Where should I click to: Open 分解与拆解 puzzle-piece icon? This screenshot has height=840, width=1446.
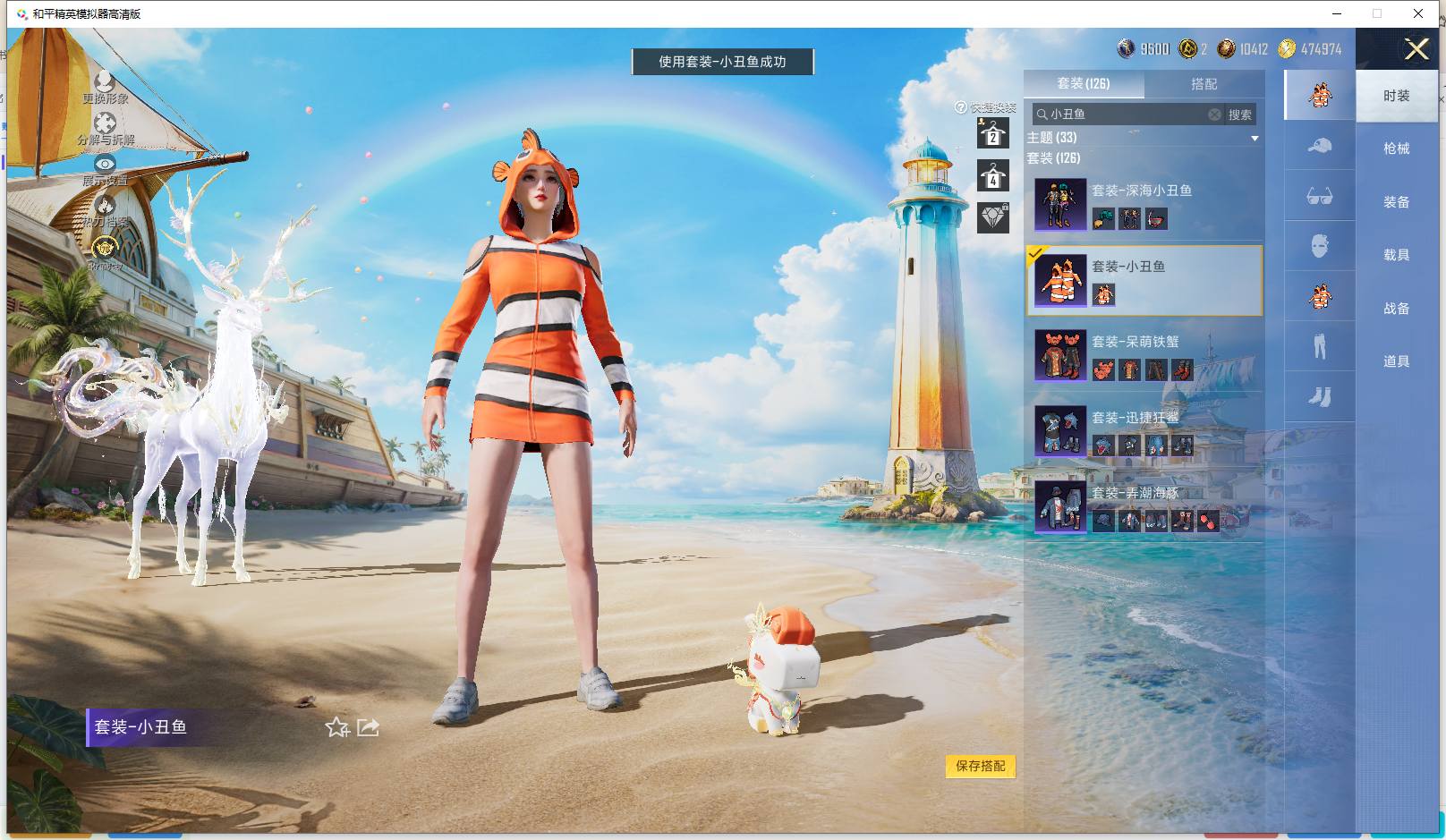tap(105, 123)
